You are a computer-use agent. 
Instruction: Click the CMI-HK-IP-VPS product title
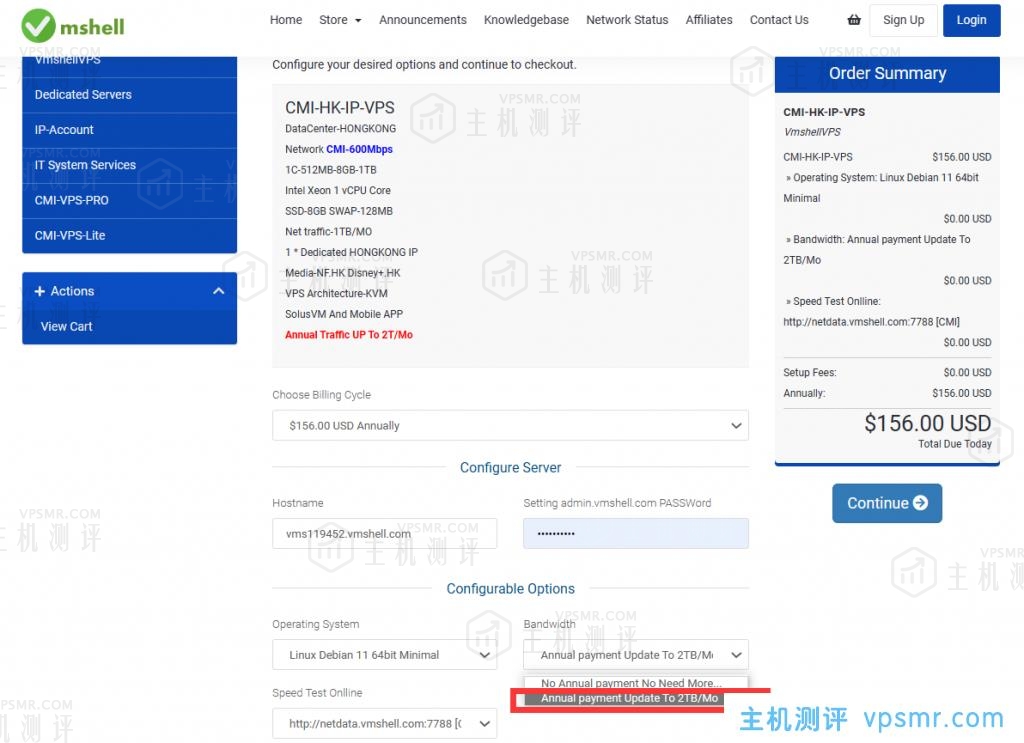pyautogui.click(x=340, y=108)
